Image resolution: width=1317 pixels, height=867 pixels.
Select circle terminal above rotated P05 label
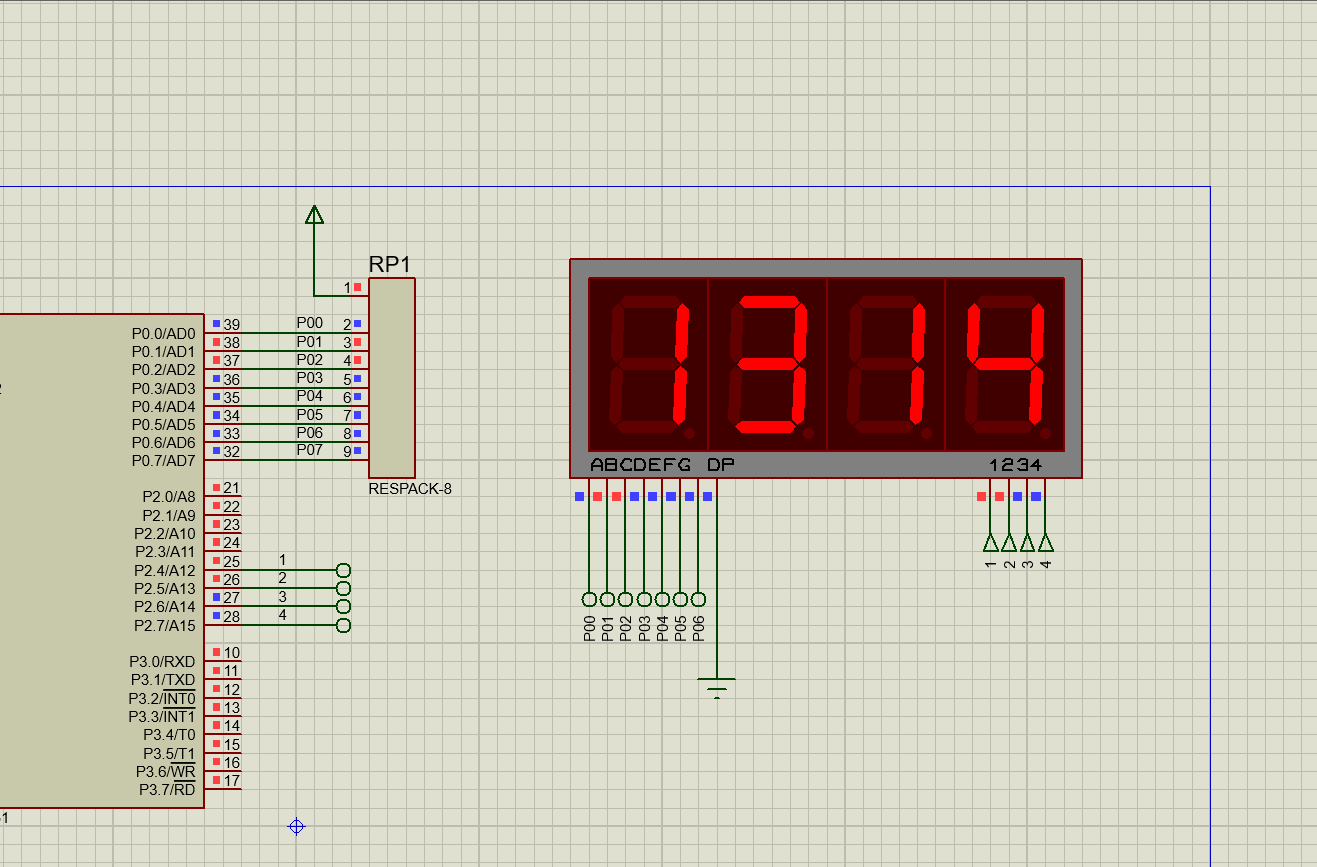click(680, 599)
